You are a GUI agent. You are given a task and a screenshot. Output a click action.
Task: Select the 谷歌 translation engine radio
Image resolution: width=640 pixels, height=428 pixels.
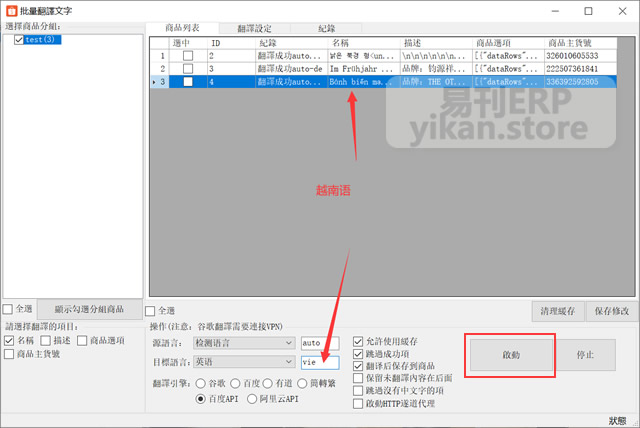pos(201,383)
